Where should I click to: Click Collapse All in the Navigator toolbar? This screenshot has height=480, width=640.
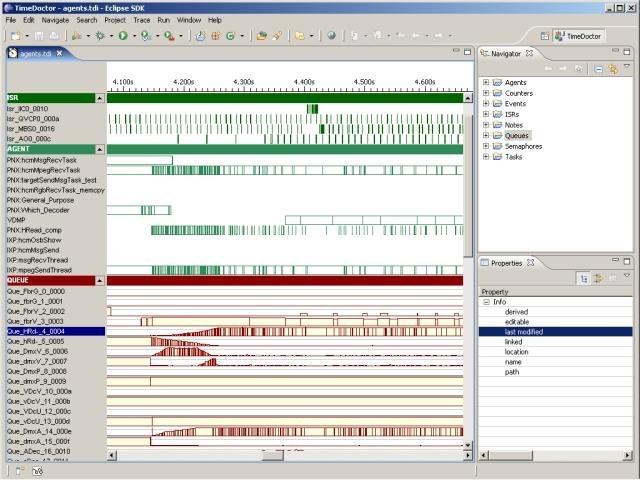coord(598,68)
